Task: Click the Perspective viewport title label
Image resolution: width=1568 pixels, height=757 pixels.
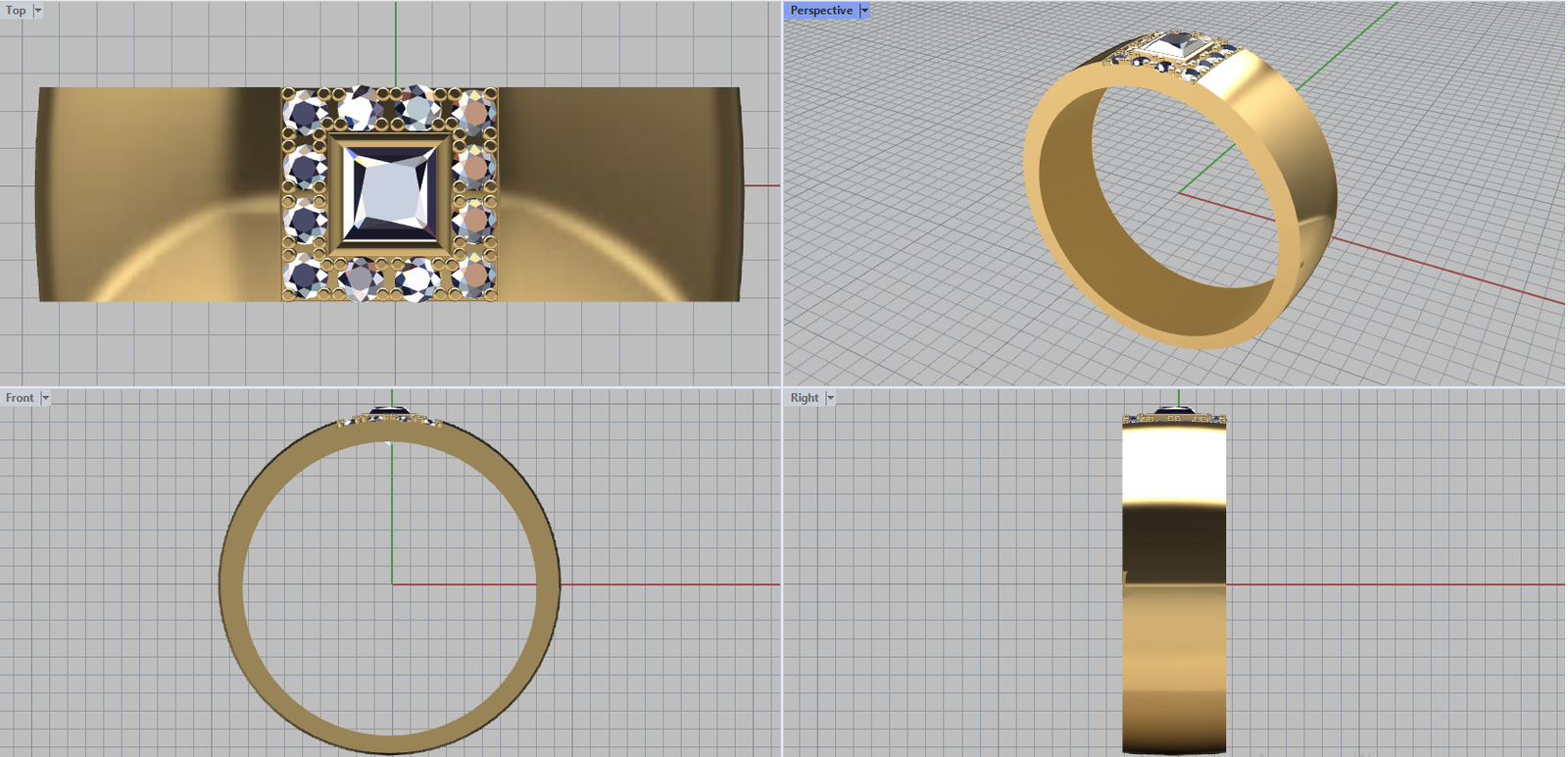Action: [821, 11]
